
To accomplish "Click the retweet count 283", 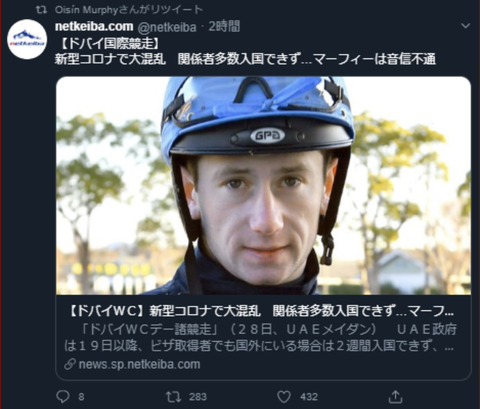I will click(x=198, y=397).
